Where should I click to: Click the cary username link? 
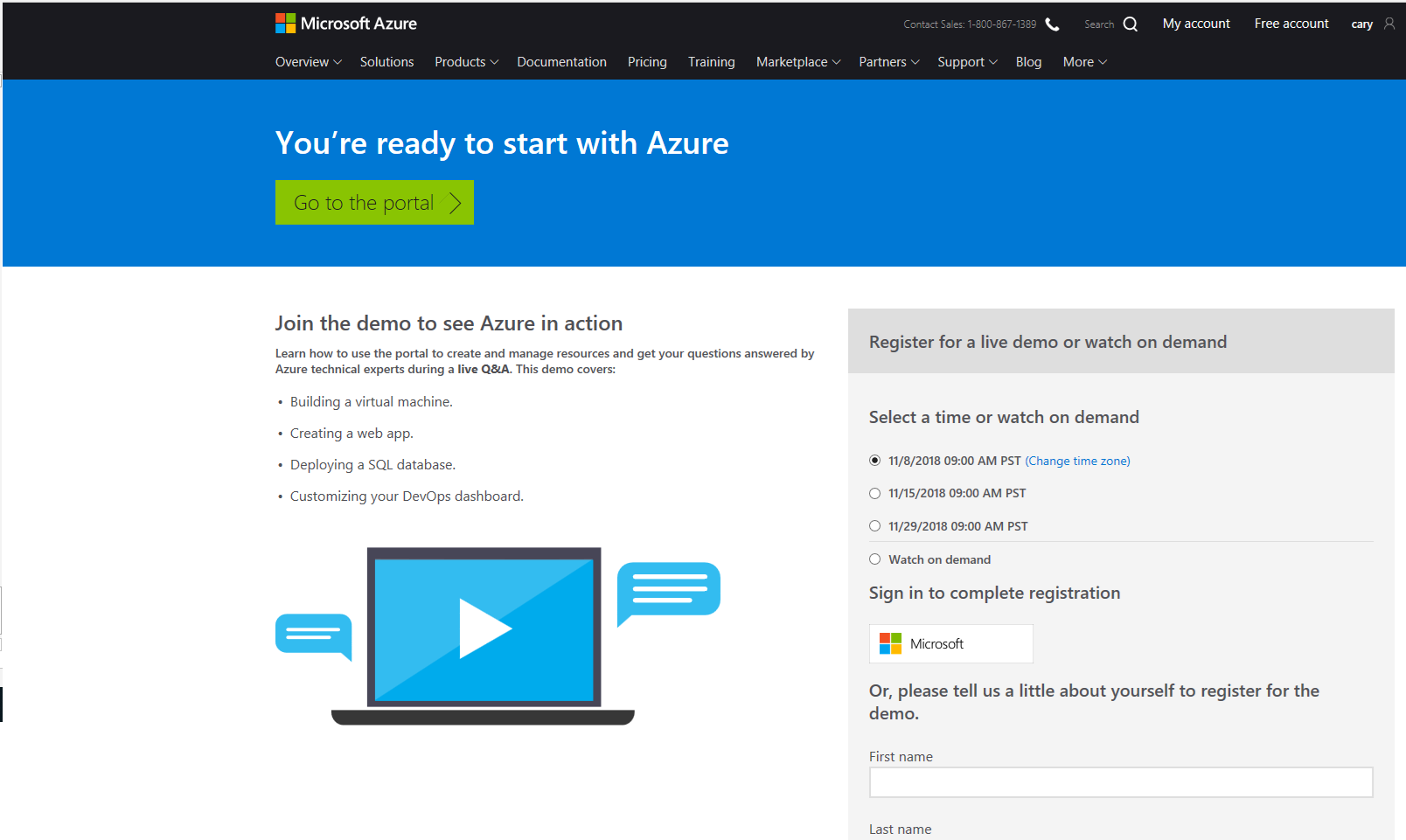1361,24
